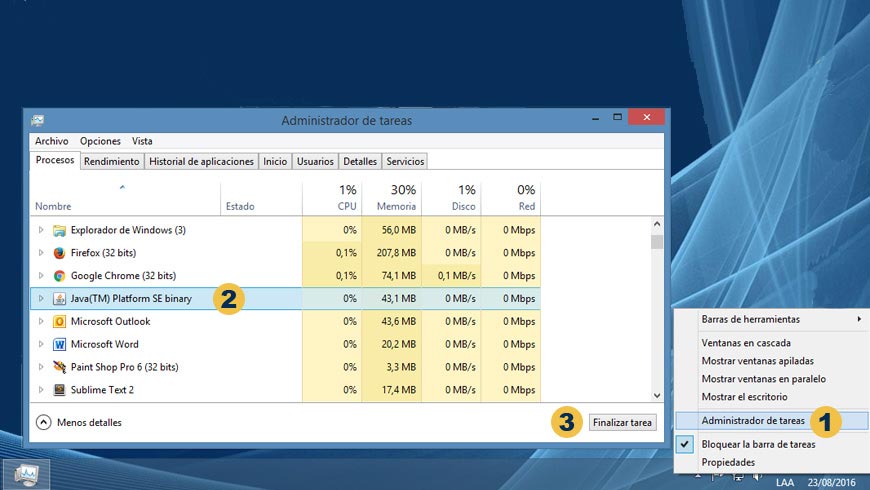870x490 pixels.
Task: Switch to Historial de aplicaciones tab
Action: pos(201,161)
